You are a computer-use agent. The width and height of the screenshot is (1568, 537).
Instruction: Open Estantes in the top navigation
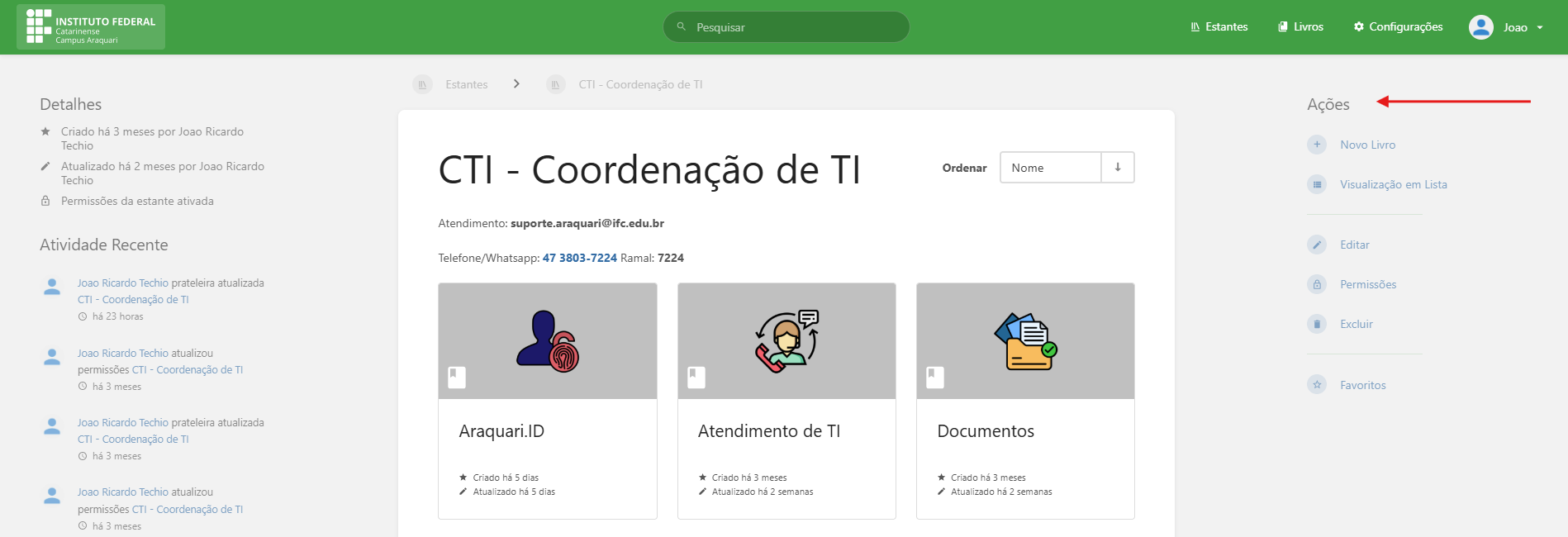[1219, 27]
